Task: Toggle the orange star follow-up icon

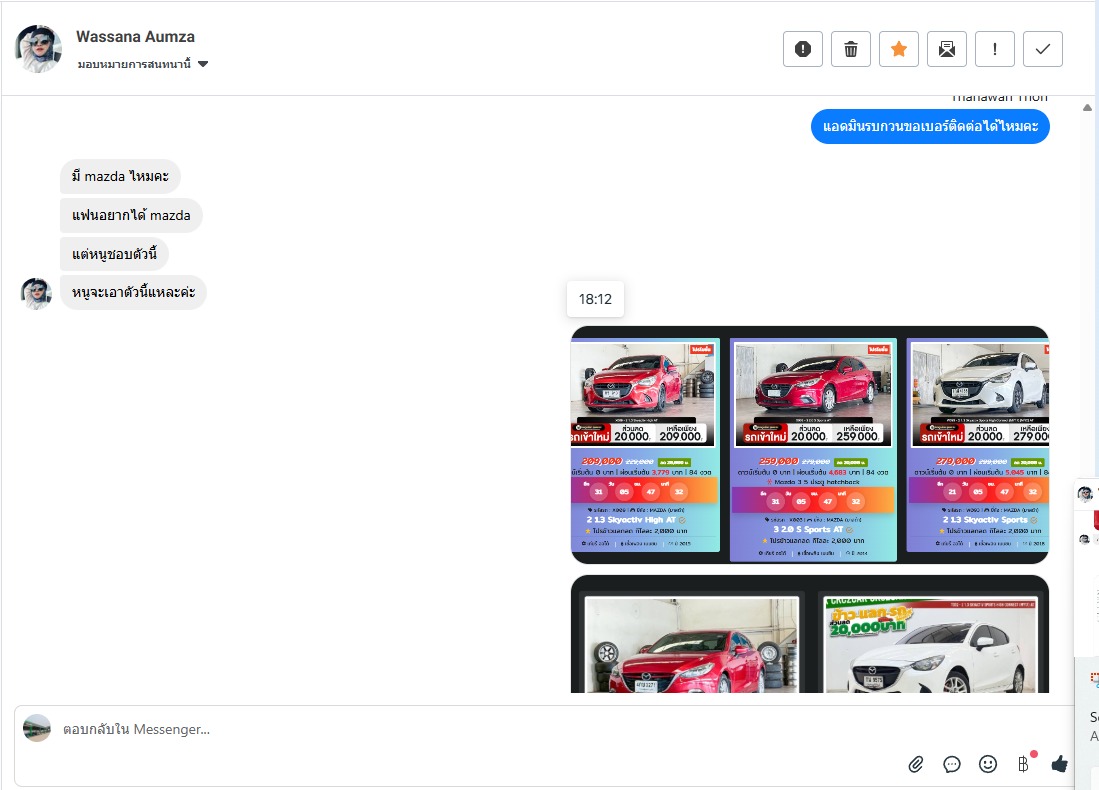Action: [899, 49]
